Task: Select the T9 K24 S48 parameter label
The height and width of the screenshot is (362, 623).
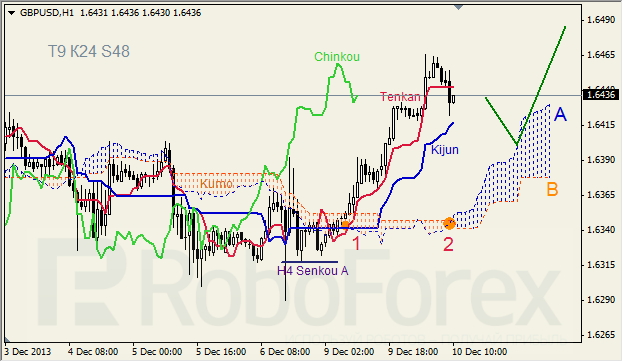Action: click(x=89, y=51)
